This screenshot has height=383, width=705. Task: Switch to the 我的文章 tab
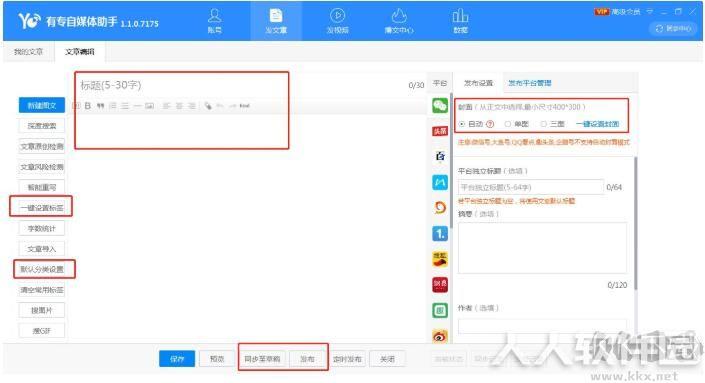(x=28, y=52)
